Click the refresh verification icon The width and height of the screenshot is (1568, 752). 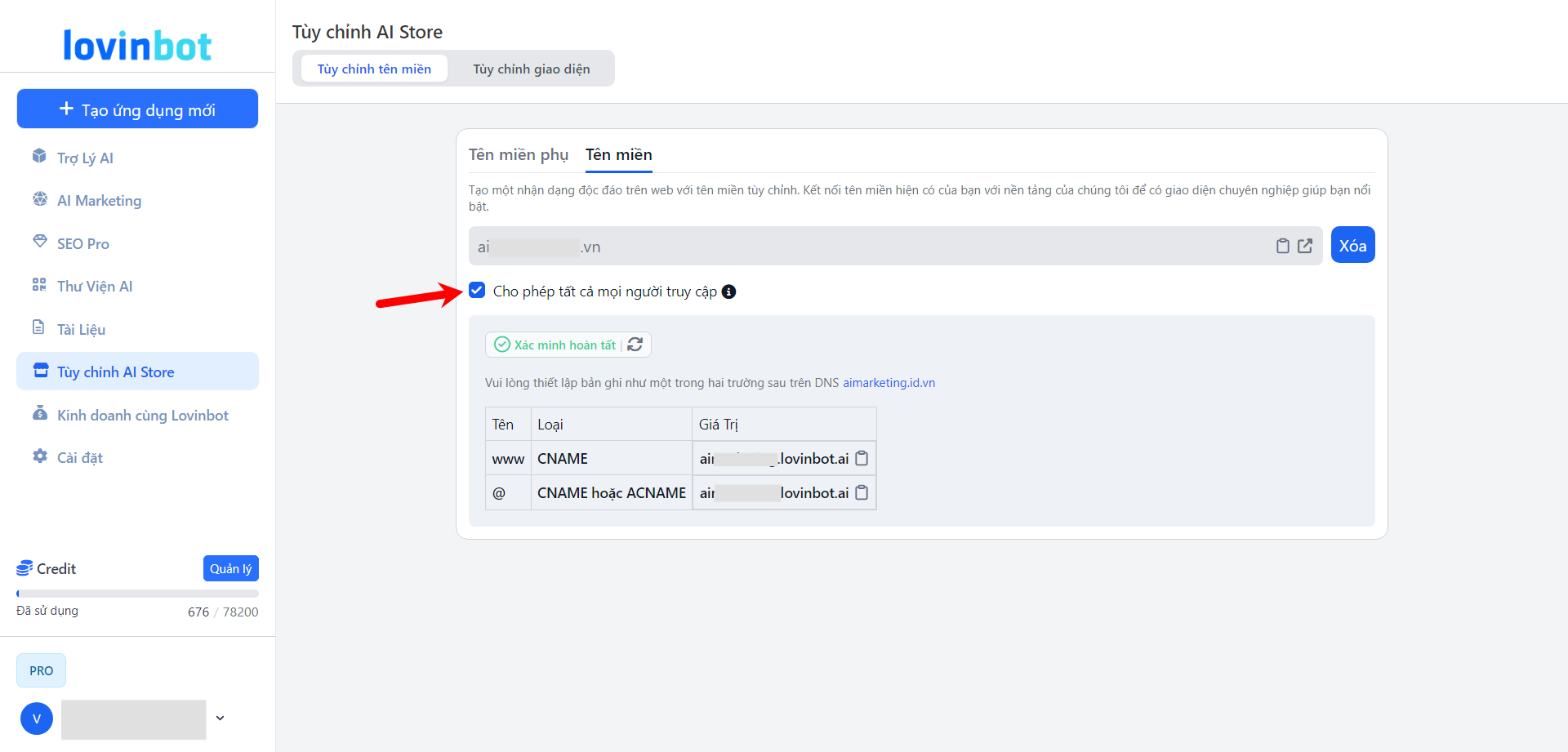click(x=635, y=345)
